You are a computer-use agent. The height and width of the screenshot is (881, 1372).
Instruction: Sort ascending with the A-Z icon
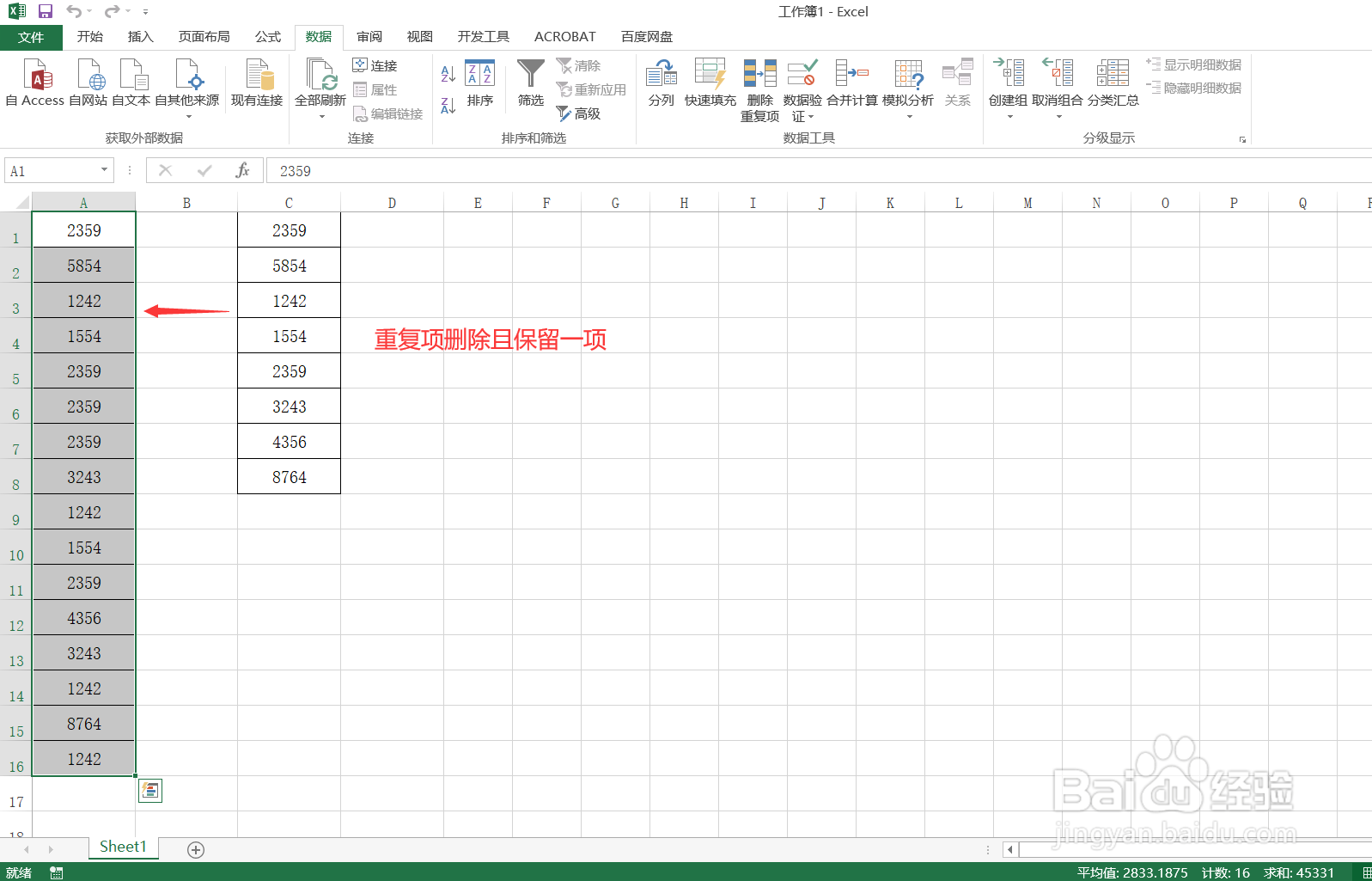coord(448,74)
